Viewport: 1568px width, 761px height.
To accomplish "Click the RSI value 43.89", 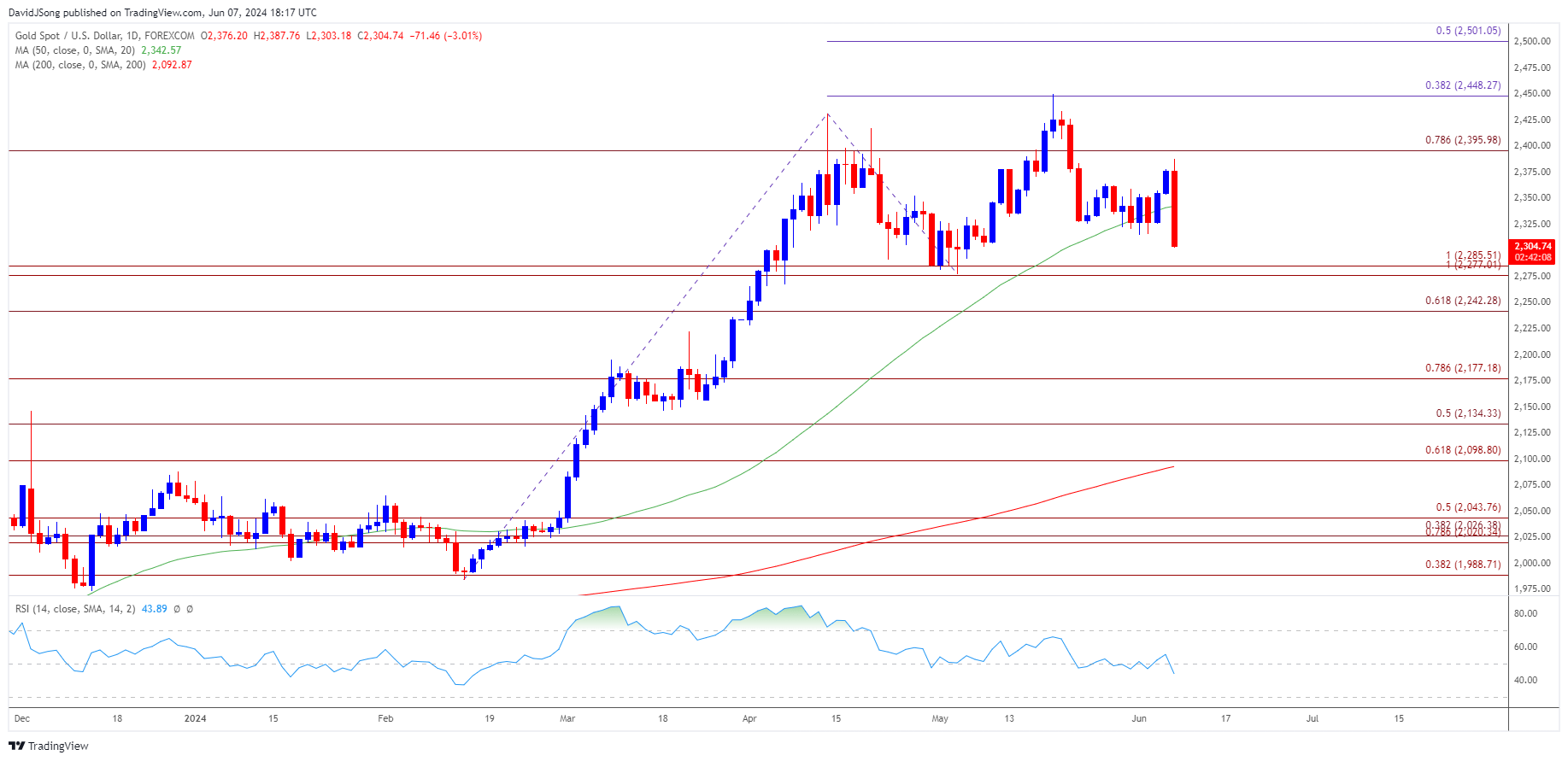I will [x=154, y=609].
